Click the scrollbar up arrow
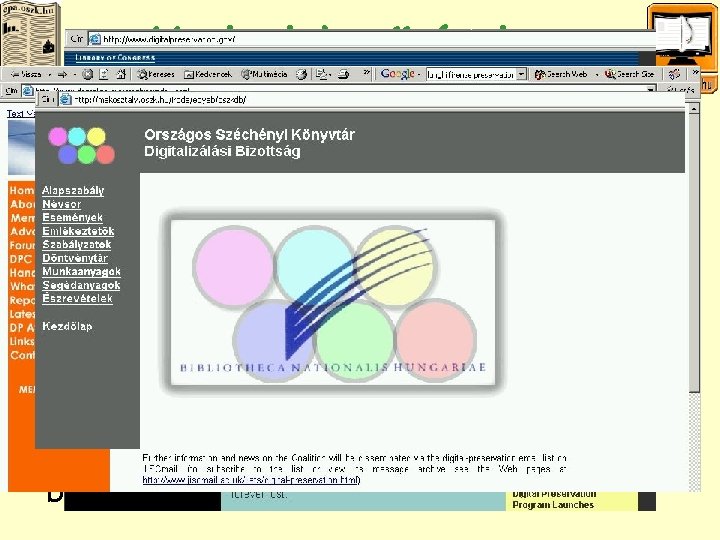 pyautogui.click(x=694, y=109)
